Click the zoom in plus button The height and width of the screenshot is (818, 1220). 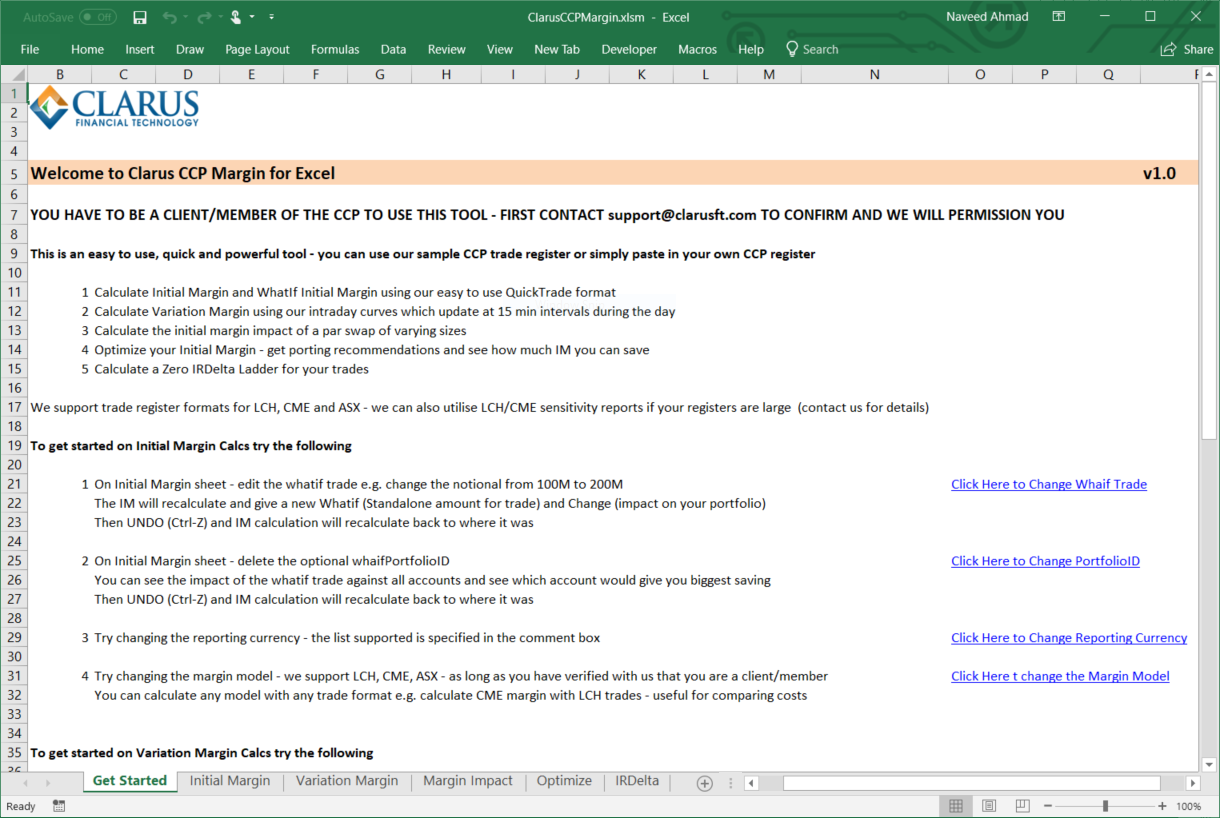[x=1162, y=806]
